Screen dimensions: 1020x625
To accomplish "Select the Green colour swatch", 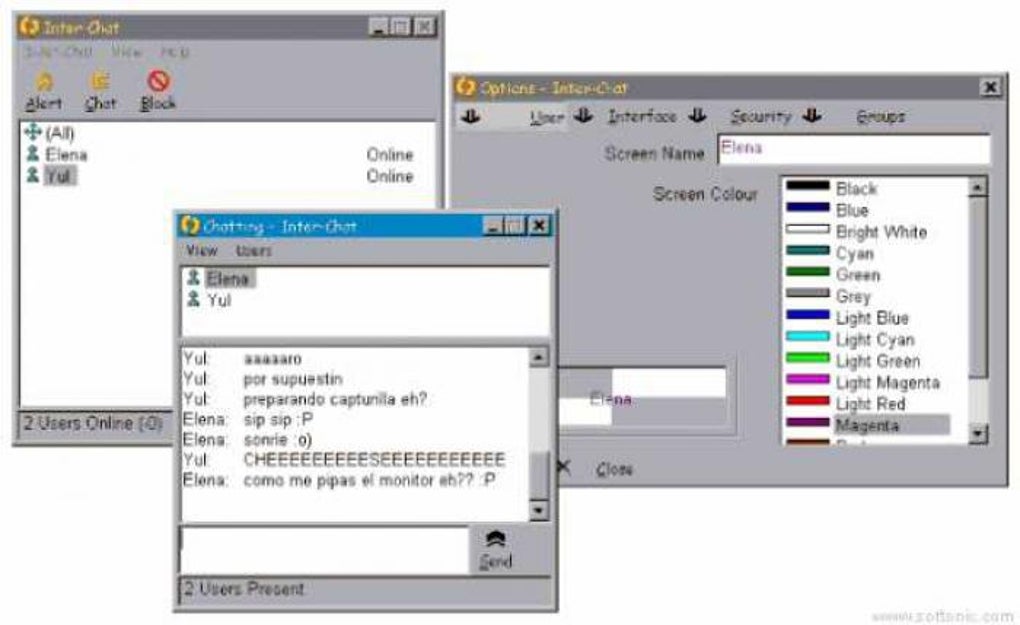I will coord(808,272).
